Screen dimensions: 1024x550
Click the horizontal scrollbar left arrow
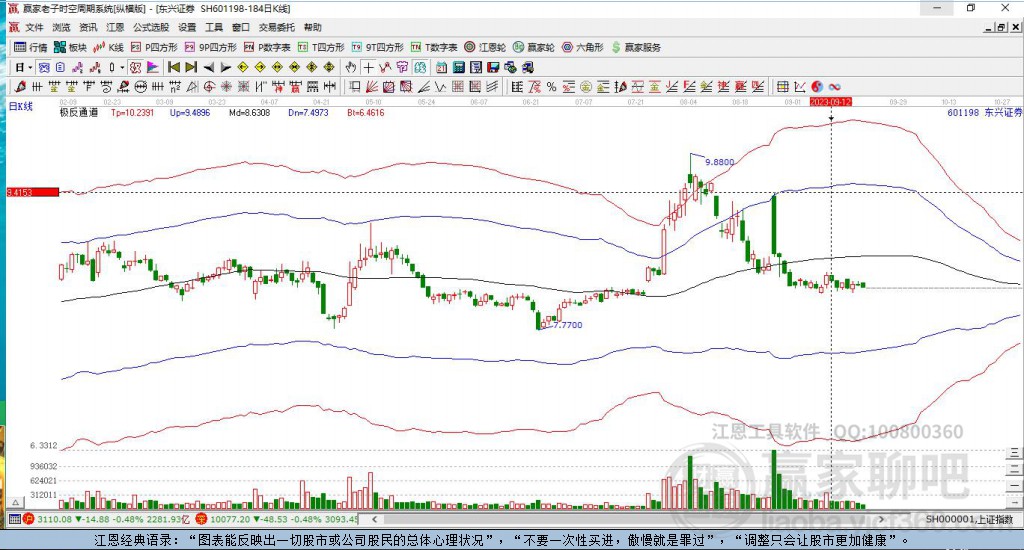pyautogui.click(x=374, y=519)
